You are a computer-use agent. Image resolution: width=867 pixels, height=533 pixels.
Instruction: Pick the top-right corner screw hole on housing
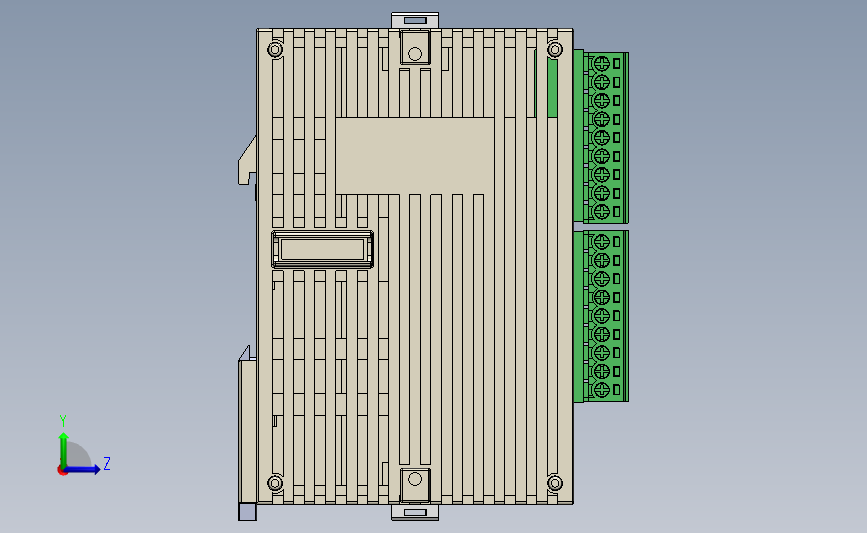(x=555, y=50)
